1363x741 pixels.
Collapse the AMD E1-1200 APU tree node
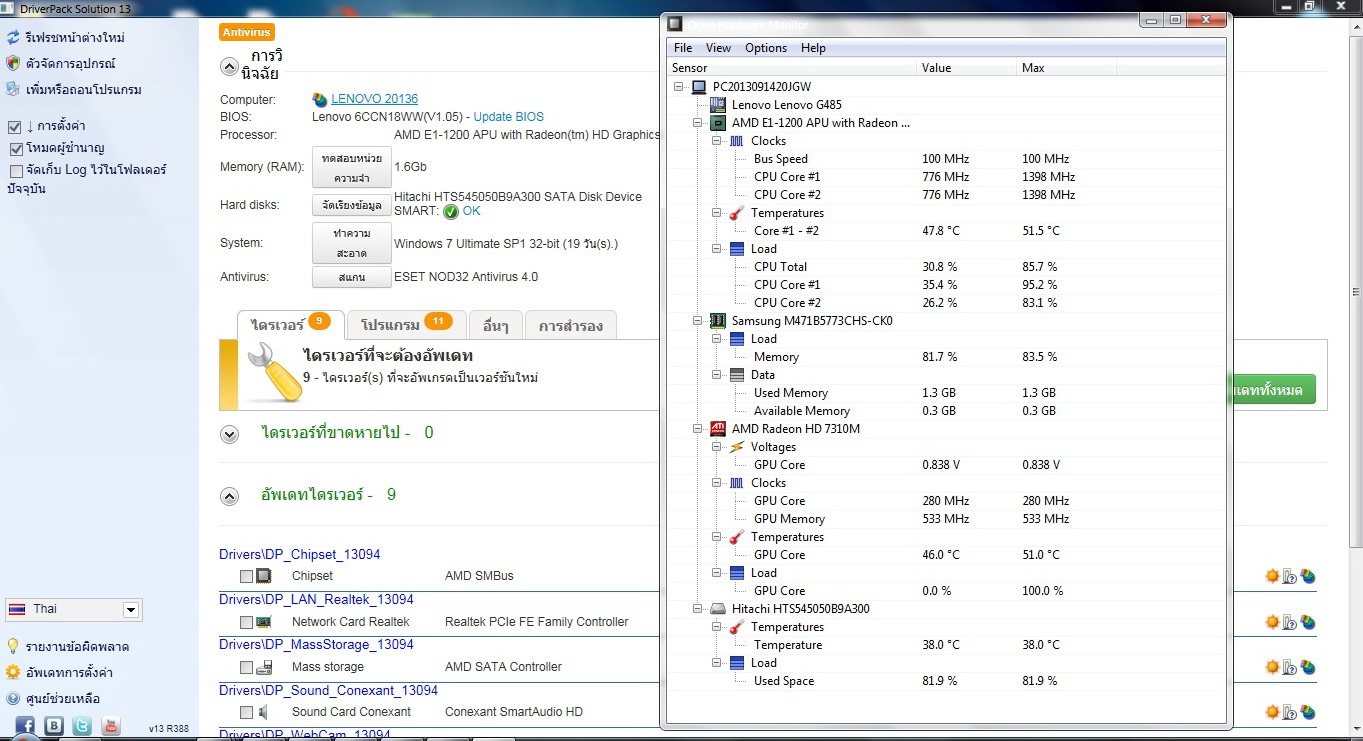(x=697, y=123)
